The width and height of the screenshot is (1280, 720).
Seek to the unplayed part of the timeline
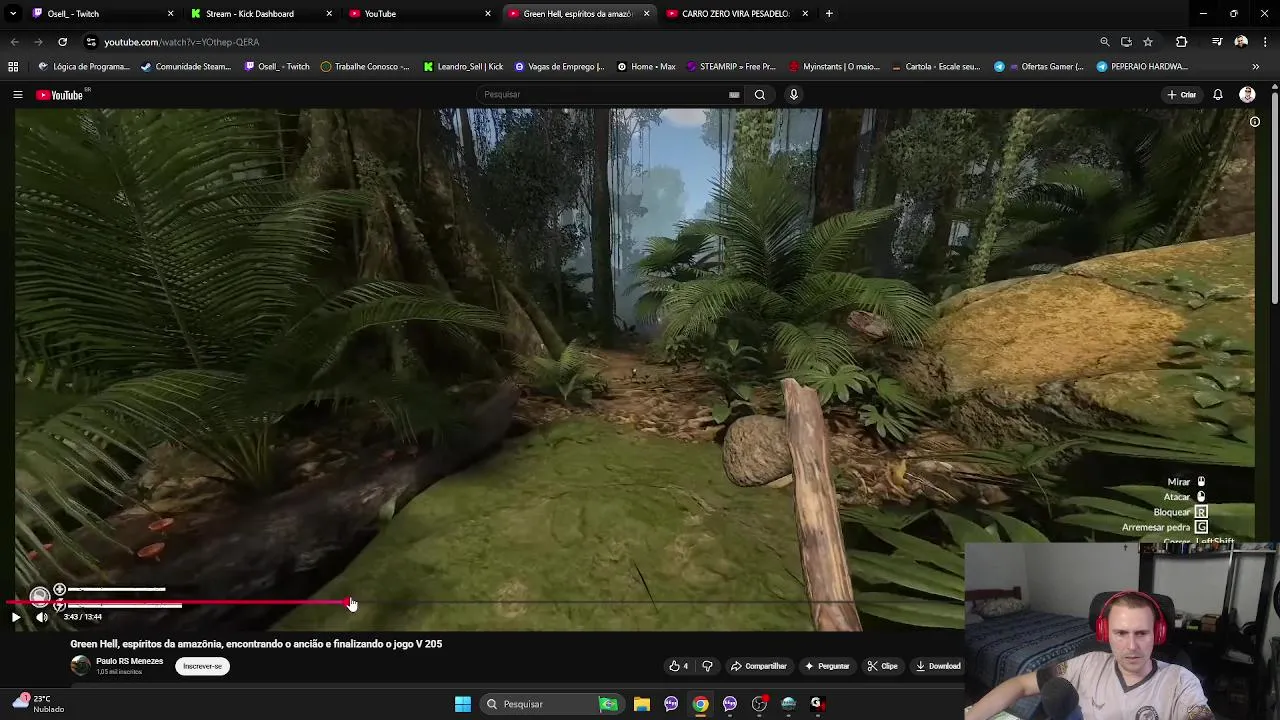click(x=600, y=603)
